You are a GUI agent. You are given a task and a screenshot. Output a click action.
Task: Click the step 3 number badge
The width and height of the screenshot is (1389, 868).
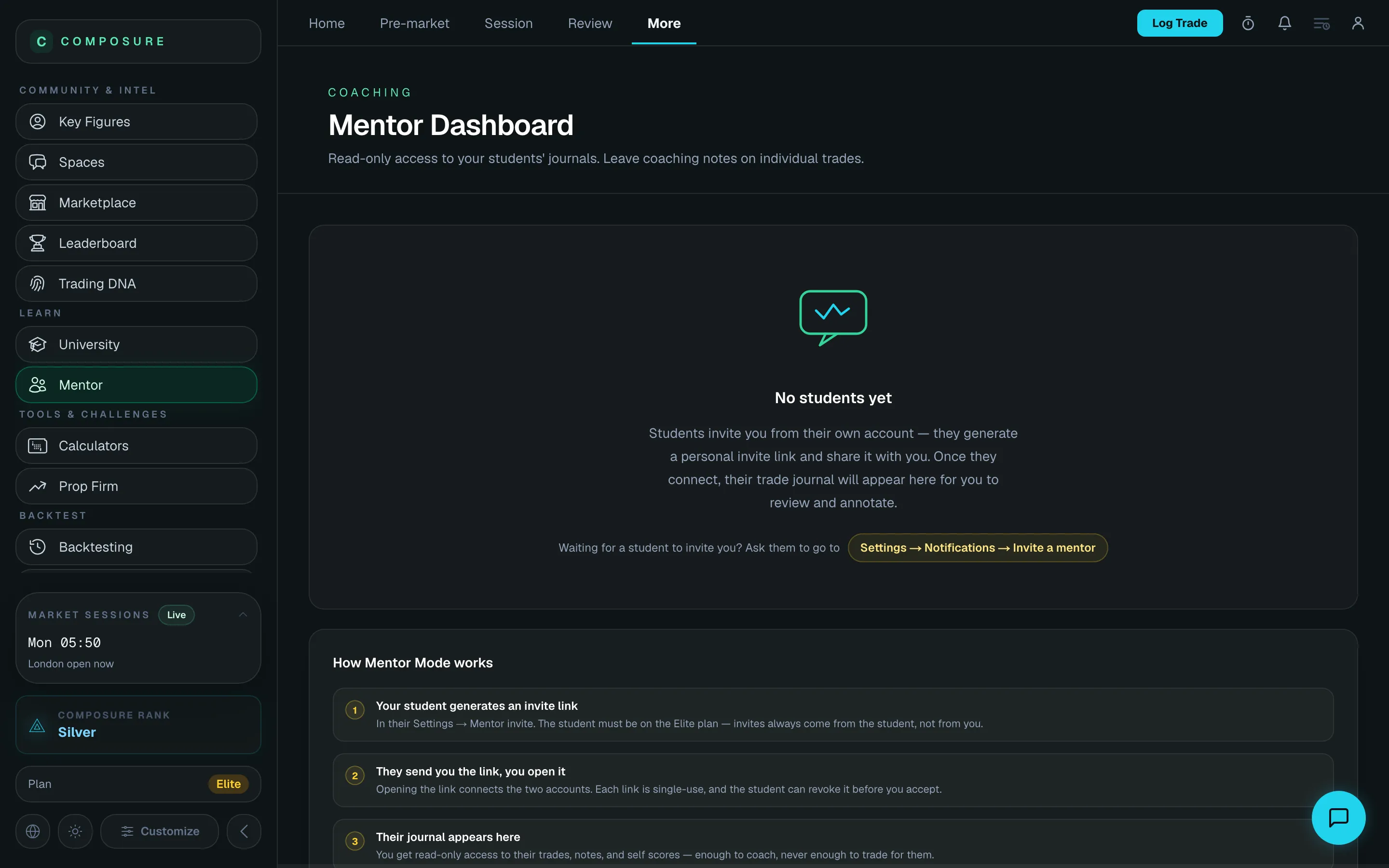354,841
